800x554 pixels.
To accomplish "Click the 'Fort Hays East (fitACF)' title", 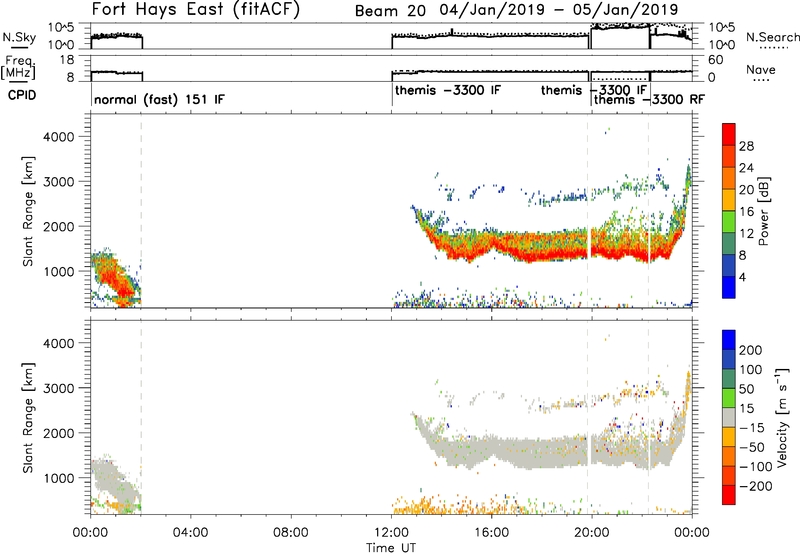I will click(x=196, y=9).
